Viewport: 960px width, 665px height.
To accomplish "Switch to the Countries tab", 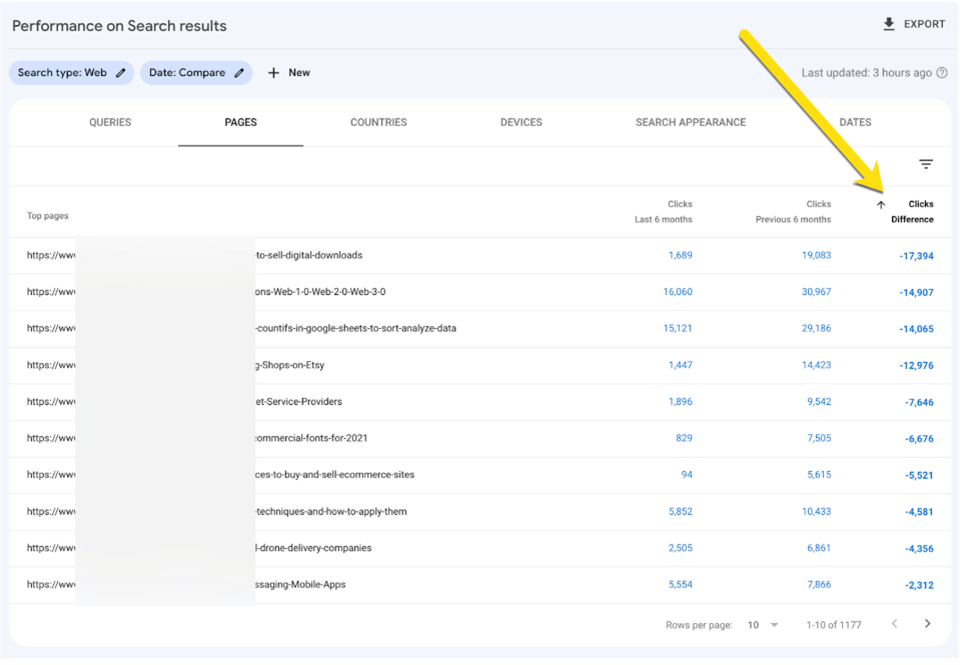I will click(x=378, y=123).
